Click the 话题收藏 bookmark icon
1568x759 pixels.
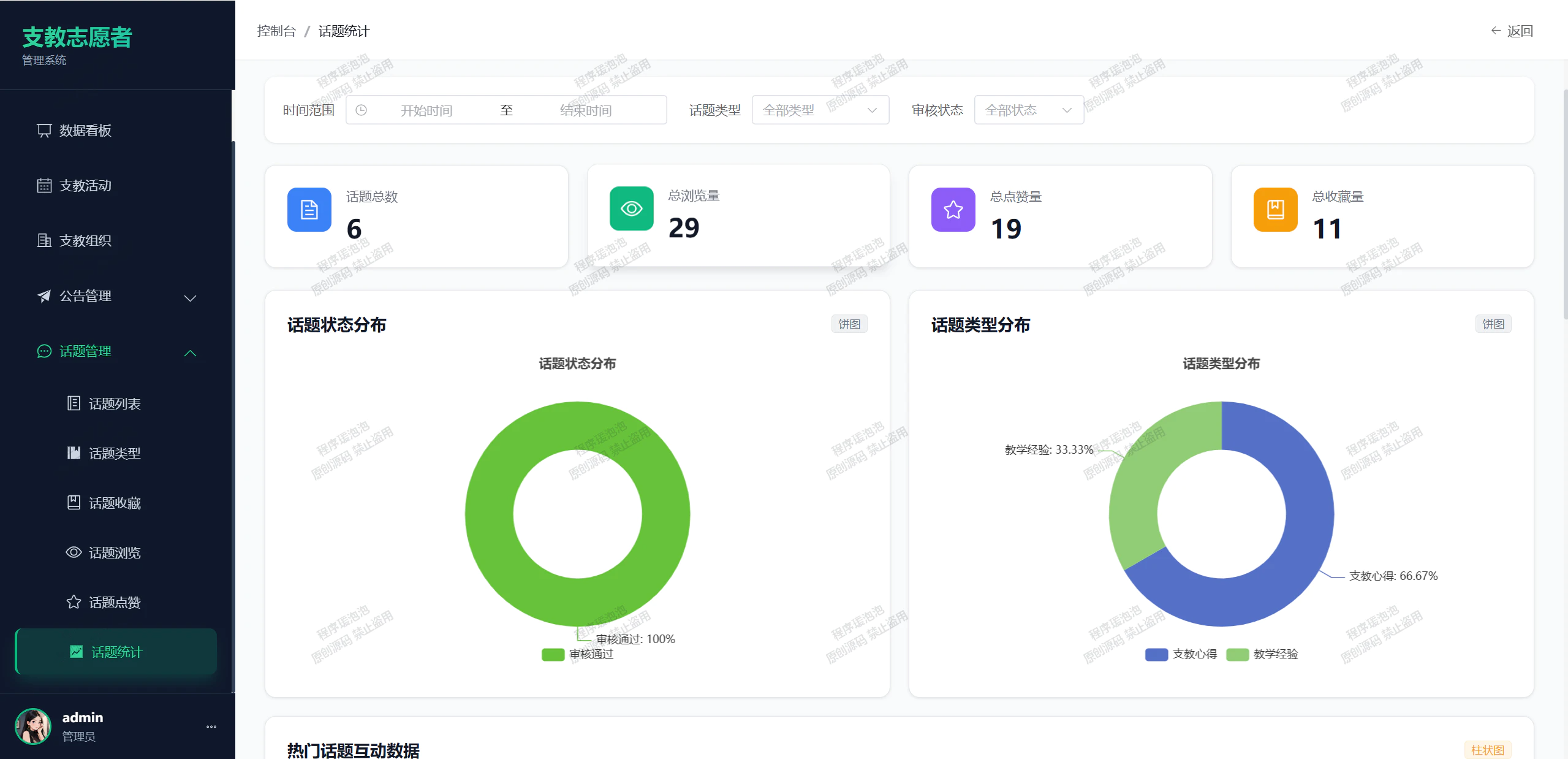tap(74, 503)
